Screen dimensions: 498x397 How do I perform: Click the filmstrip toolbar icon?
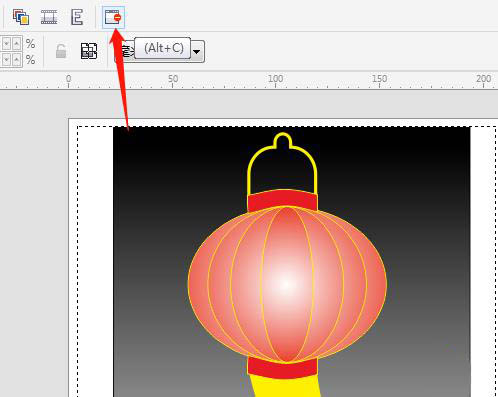49,17
